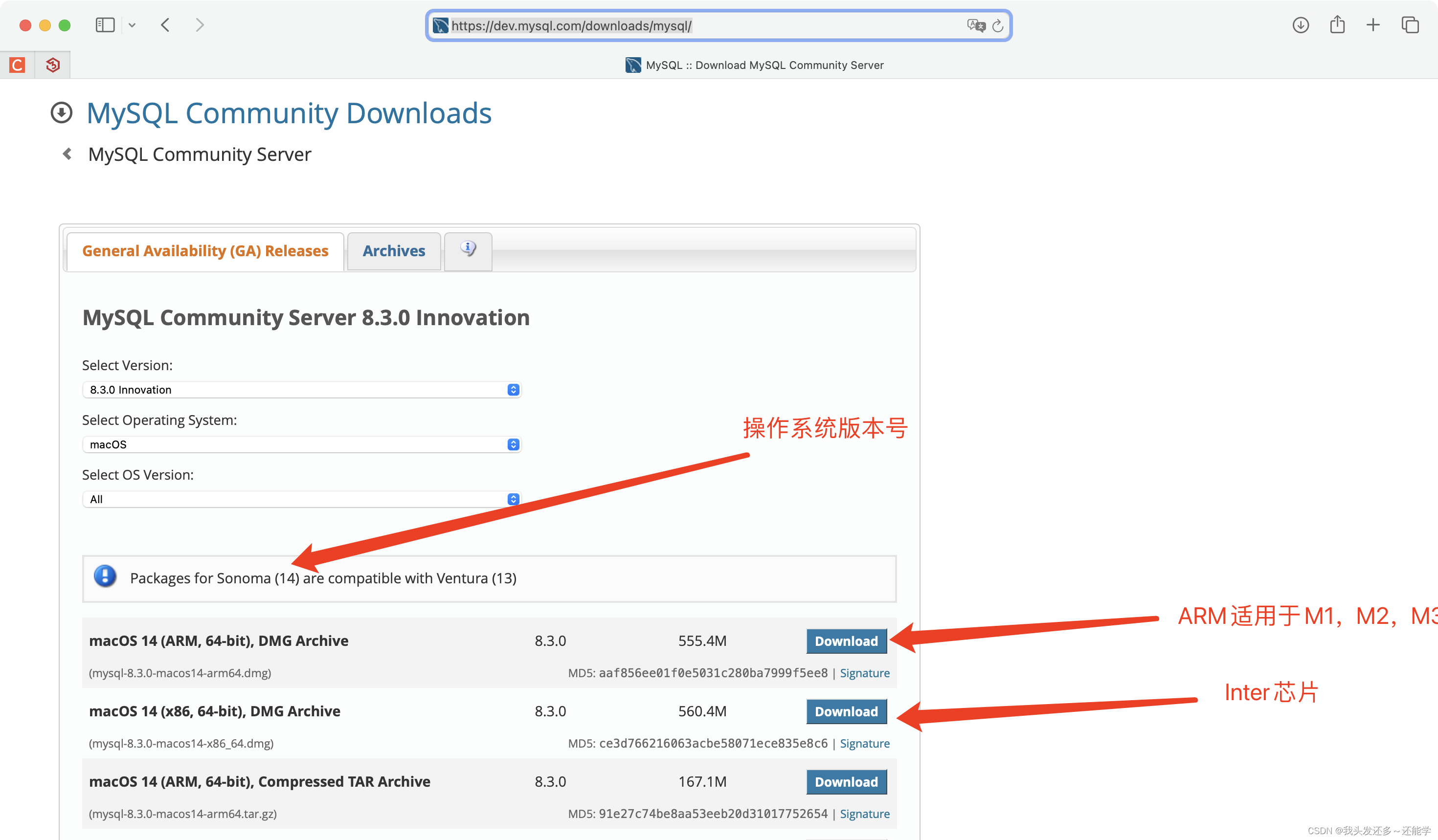Click MySQL Community Server 8.3.0 Innovation heading

pos(306,318)
